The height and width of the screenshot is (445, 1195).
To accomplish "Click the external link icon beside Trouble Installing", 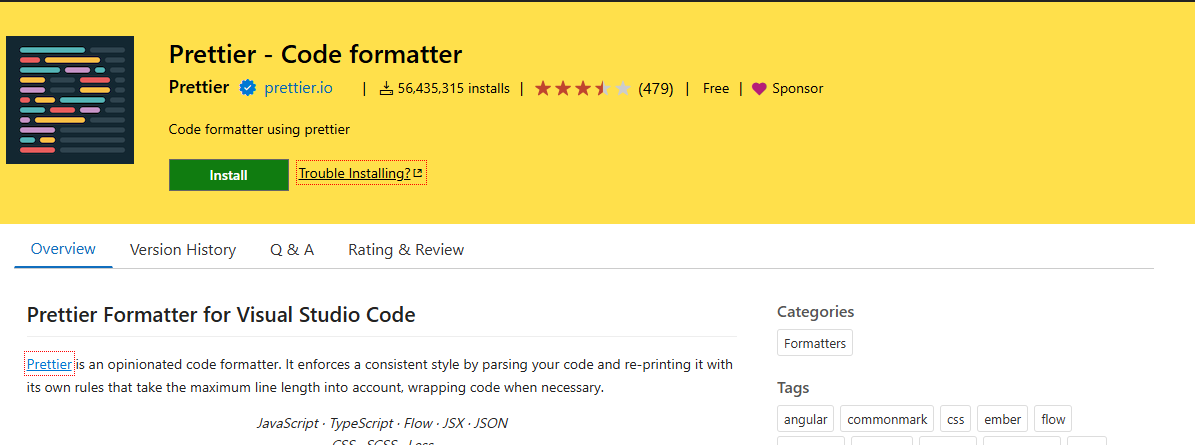I will 418,173.
